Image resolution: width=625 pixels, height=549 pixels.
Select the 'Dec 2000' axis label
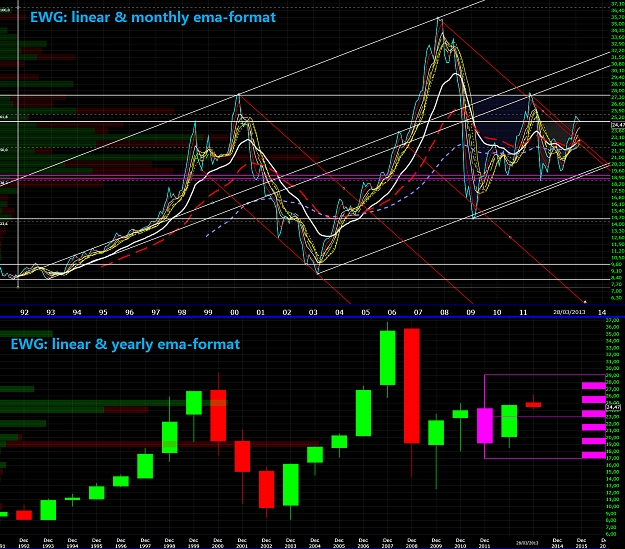point(218,543)
